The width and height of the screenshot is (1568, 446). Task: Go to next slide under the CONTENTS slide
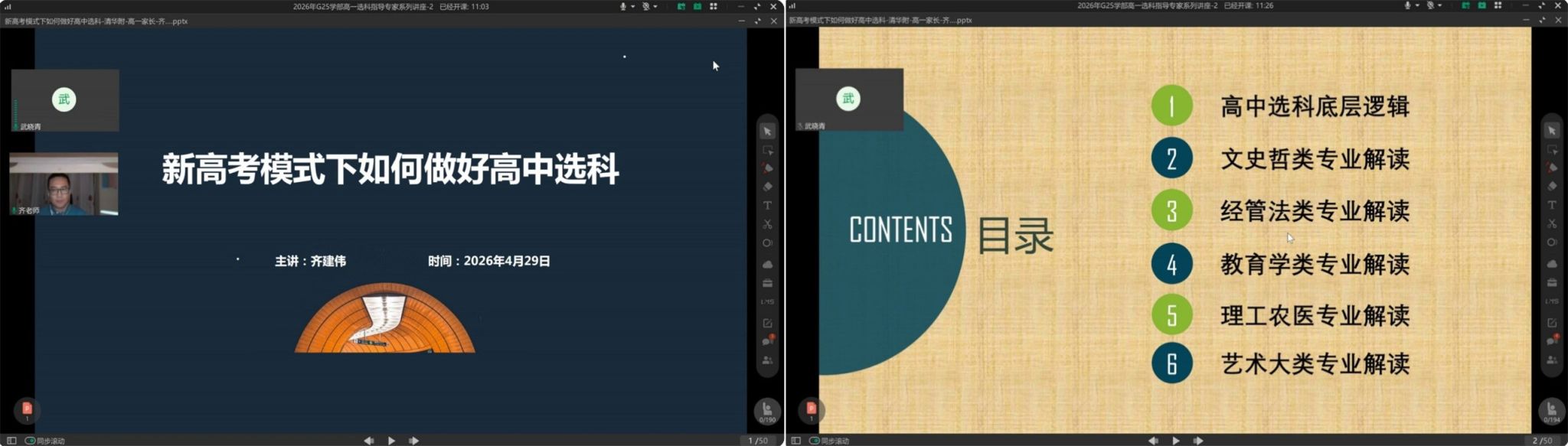(x=1198, y=441)
